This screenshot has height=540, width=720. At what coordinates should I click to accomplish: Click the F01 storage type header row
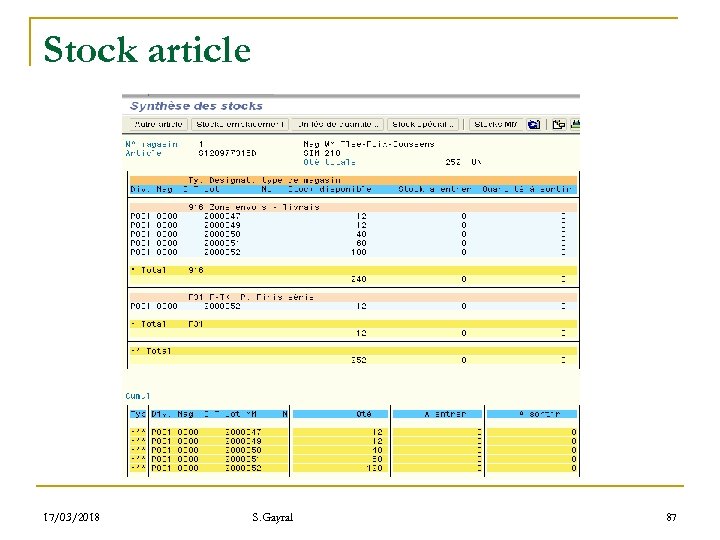[353, 297]
